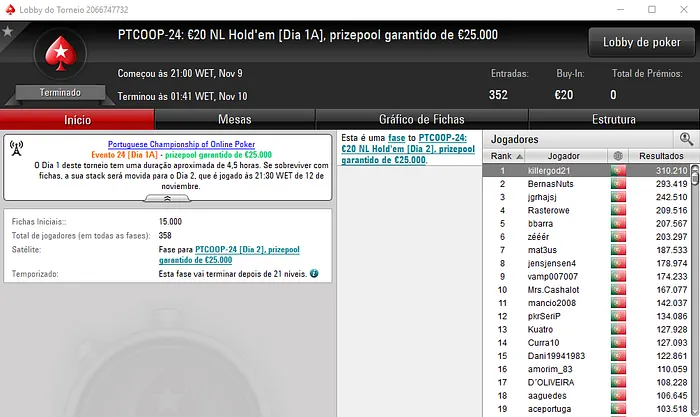Click the favorite star icon

coord(8,32)
